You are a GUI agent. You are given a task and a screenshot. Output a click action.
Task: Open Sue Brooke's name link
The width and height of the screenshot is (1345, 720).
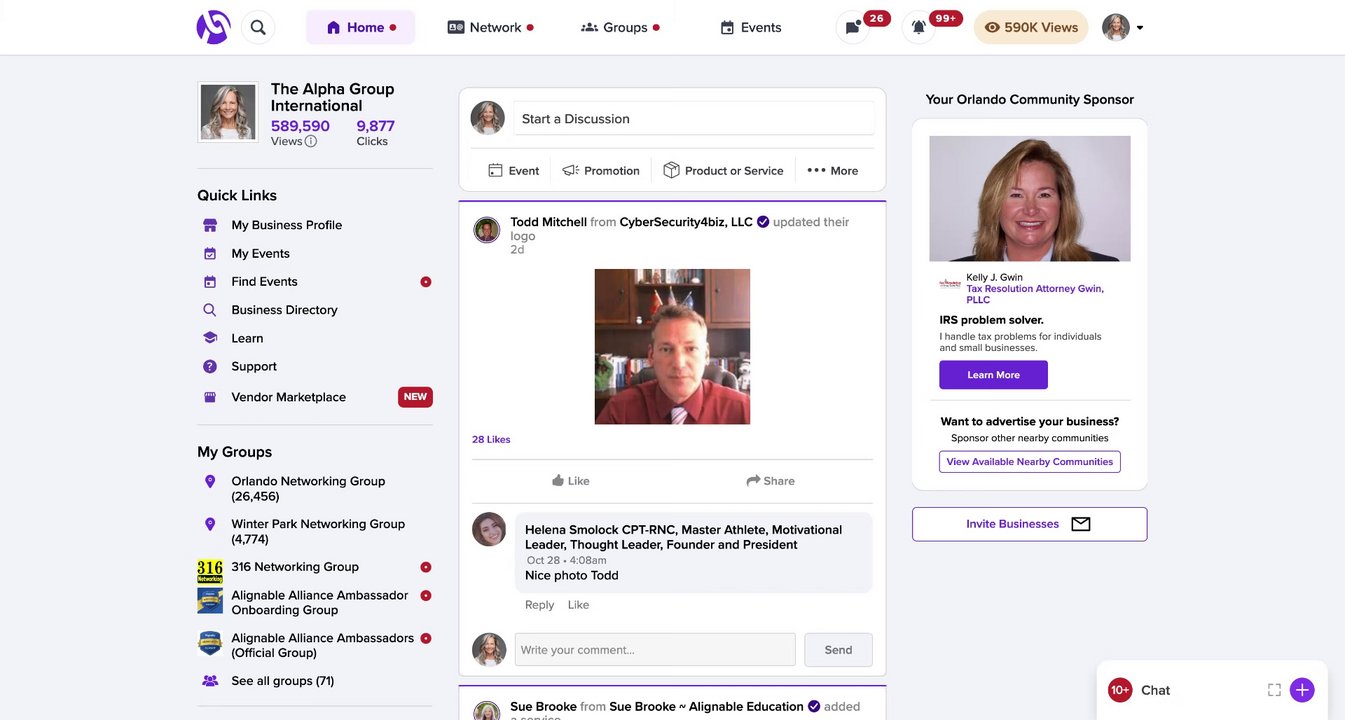pyautogui.click(x=543, y=707)
